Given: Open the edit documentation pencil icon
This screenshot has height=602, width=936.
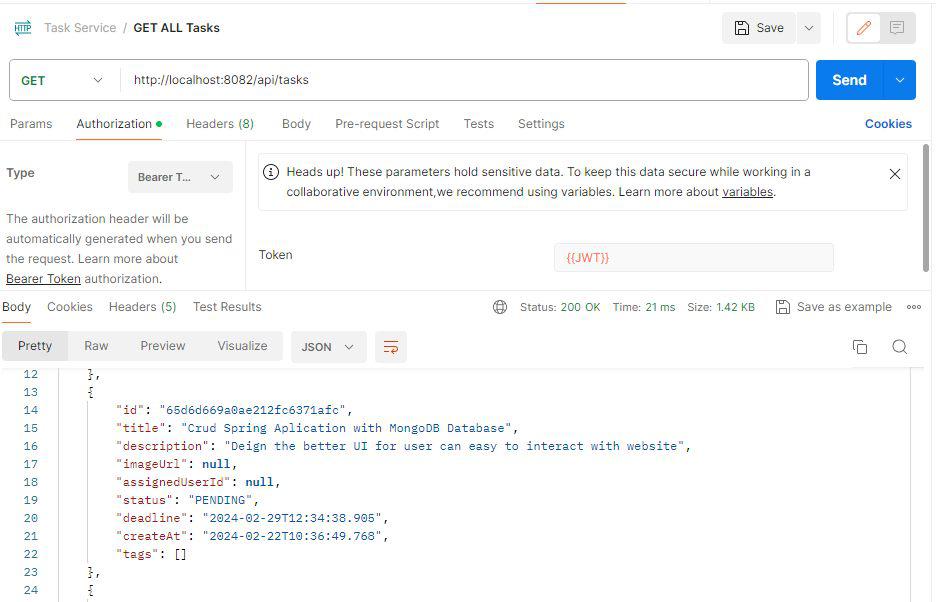Looking at the screenshot, I should click(x=863, y=27).
